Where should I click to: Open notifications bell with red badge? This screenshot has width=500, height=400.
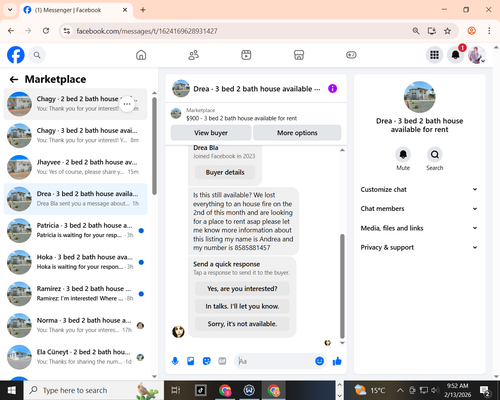click(456, 55)
